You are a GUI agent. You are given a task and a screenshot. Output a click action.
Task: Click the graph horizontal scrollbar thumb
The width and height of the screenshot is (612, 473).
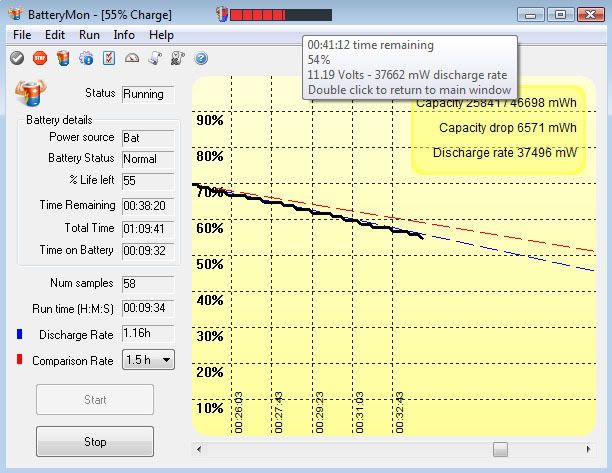(x=500, y=449)
